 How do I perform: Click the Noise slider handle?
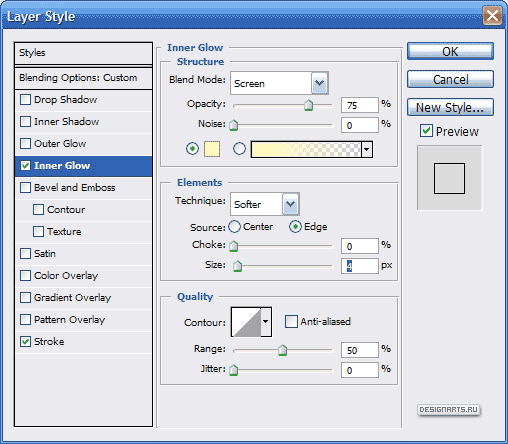(x=234, y=125)
